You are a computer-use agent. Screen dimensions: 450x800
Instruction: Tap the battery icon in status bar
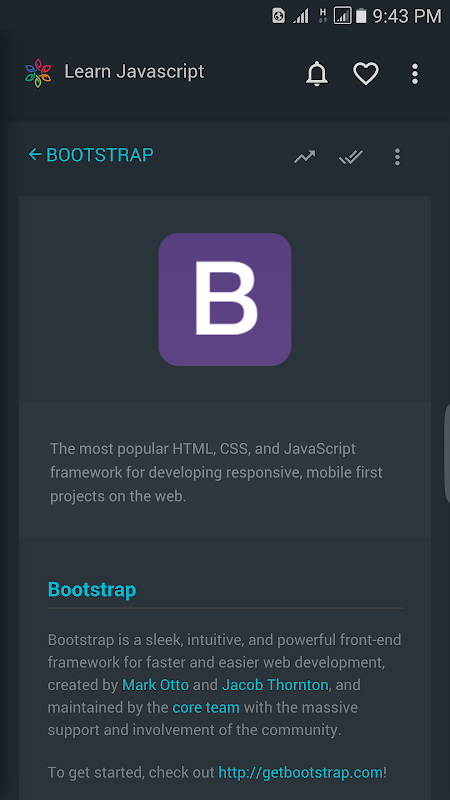click(x=361, y=16)
